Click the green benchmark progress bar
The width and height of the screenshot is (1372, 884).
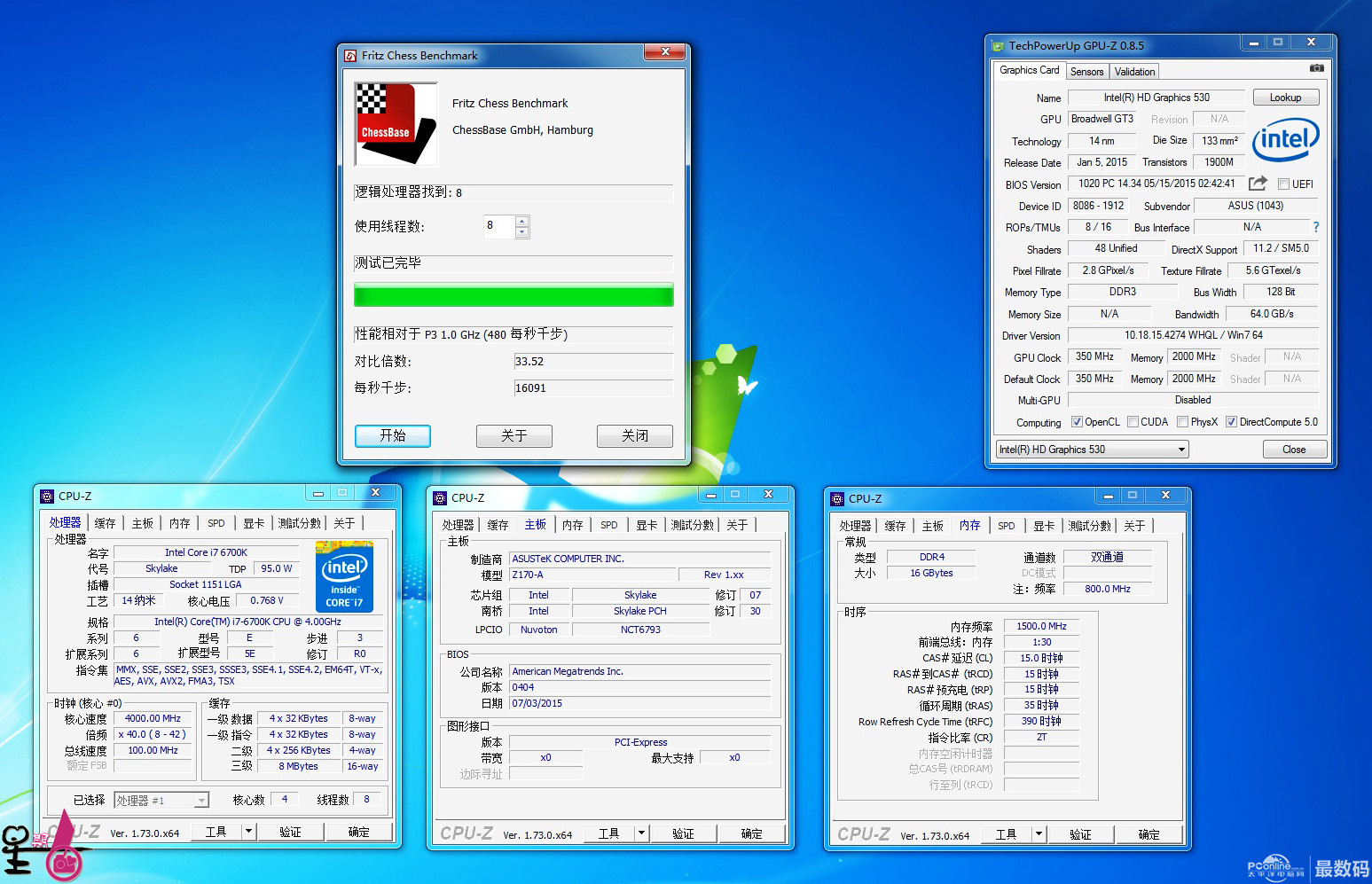514,295
